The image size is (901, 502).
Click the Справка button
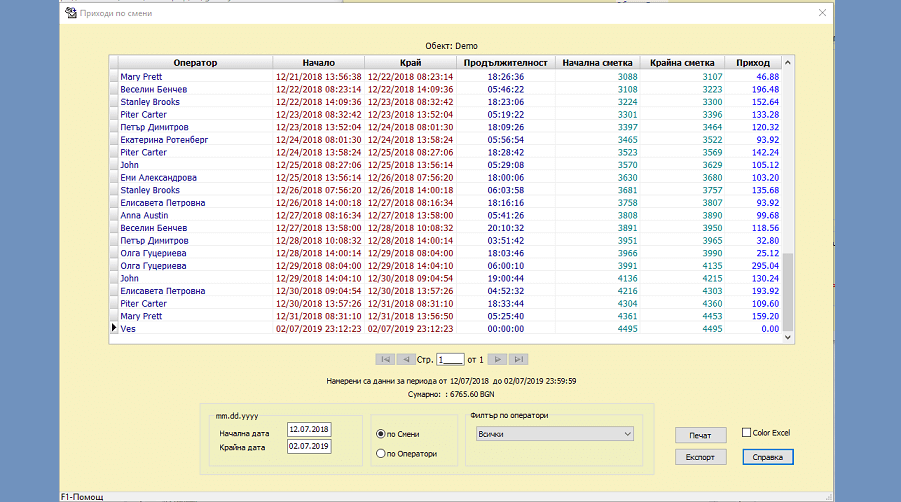tap(768, 457)
